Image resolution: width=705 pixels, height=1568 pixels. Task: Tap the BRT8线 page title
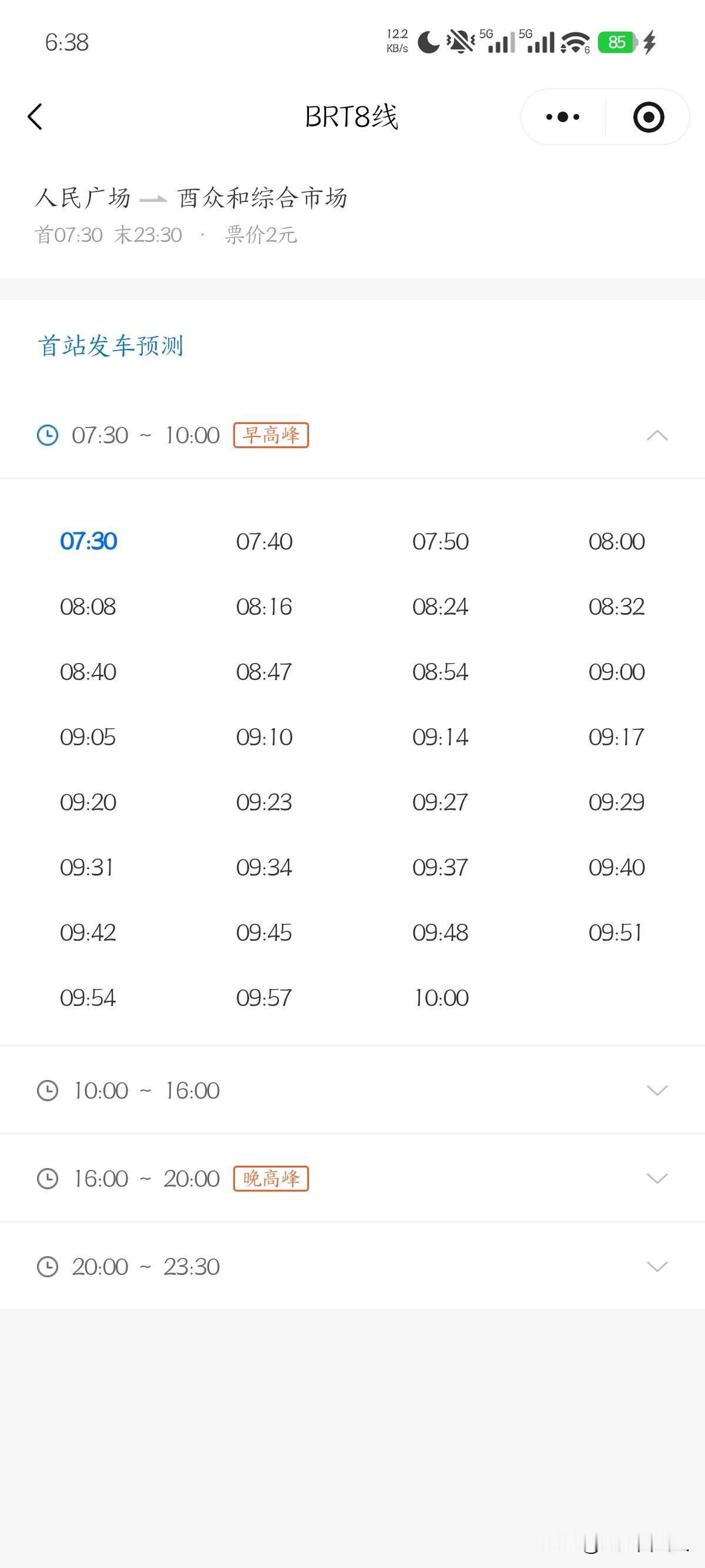coord(351,117)
